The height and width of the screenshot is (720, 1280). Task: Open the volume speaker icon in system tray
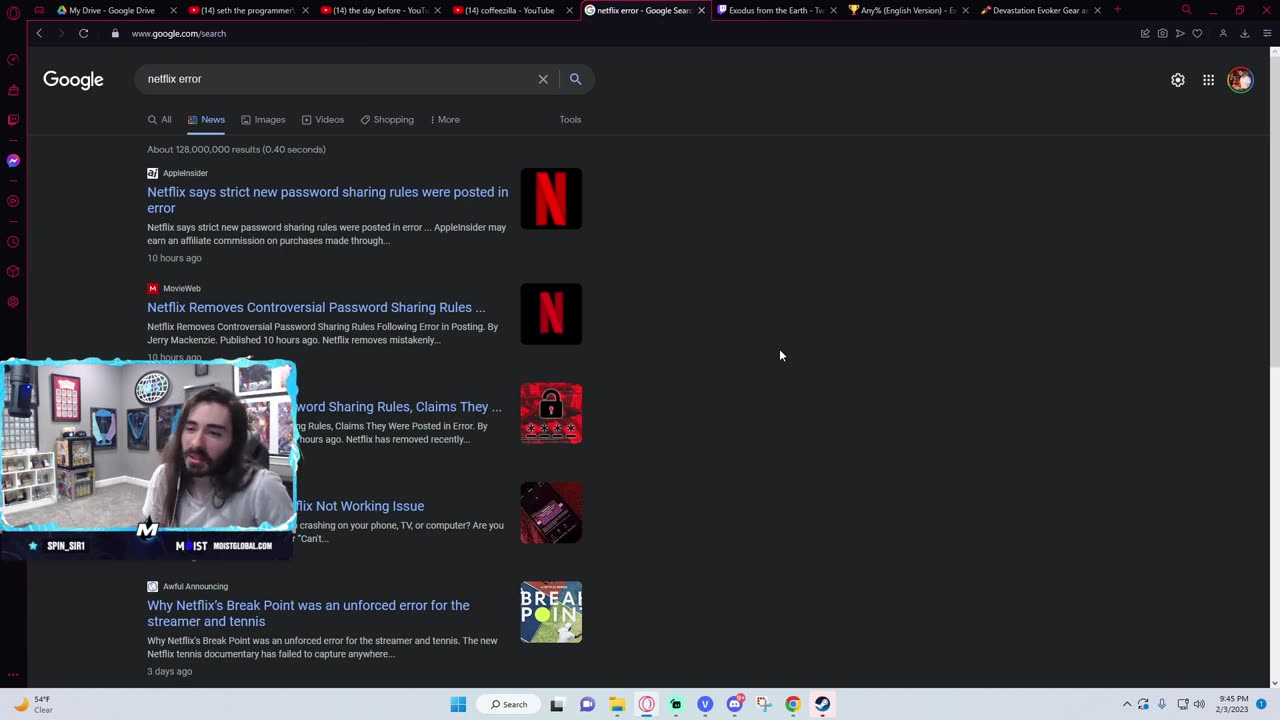coord(1199,704)
